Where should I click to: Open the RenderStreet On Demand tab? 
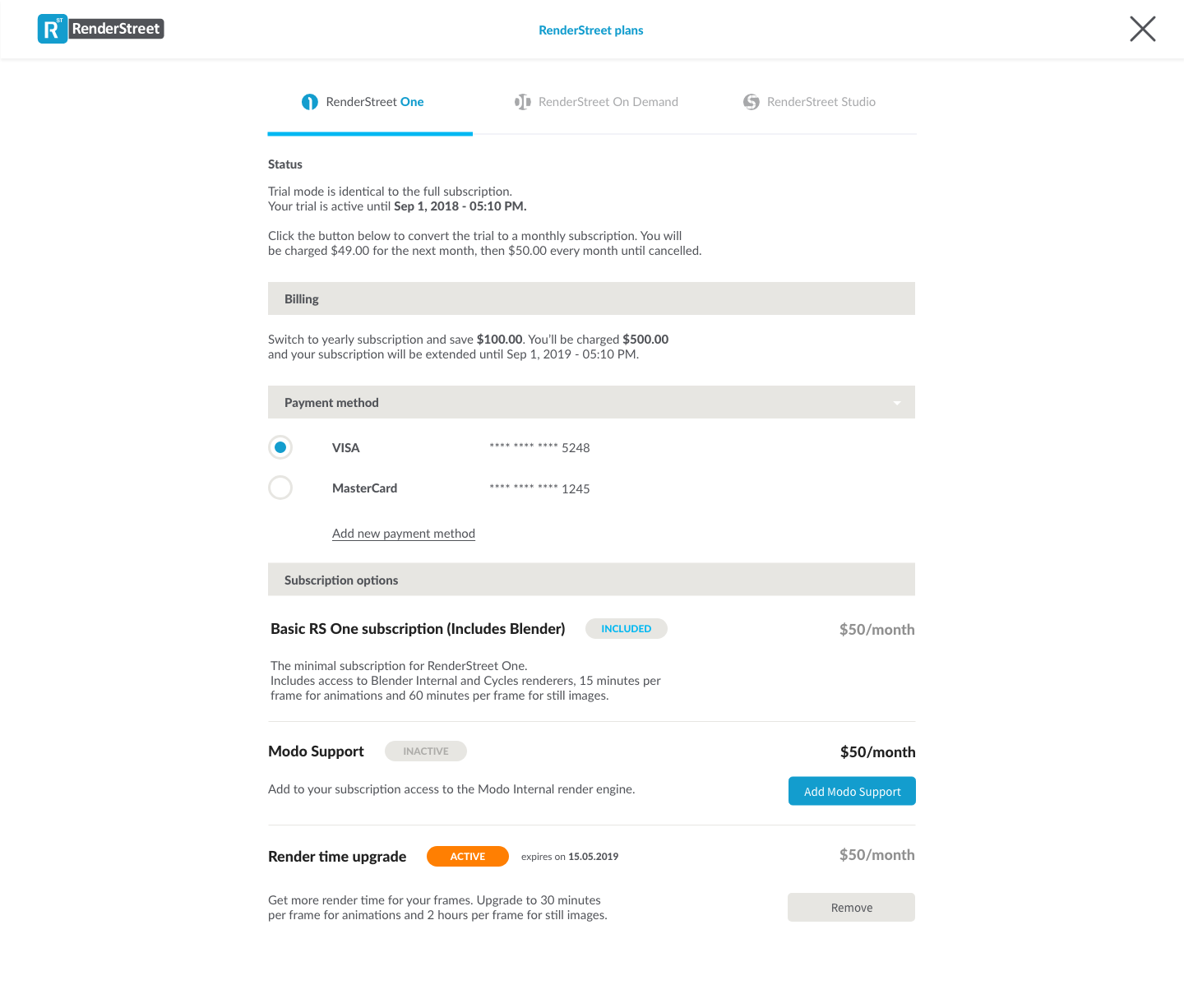(x=596, y=102)
